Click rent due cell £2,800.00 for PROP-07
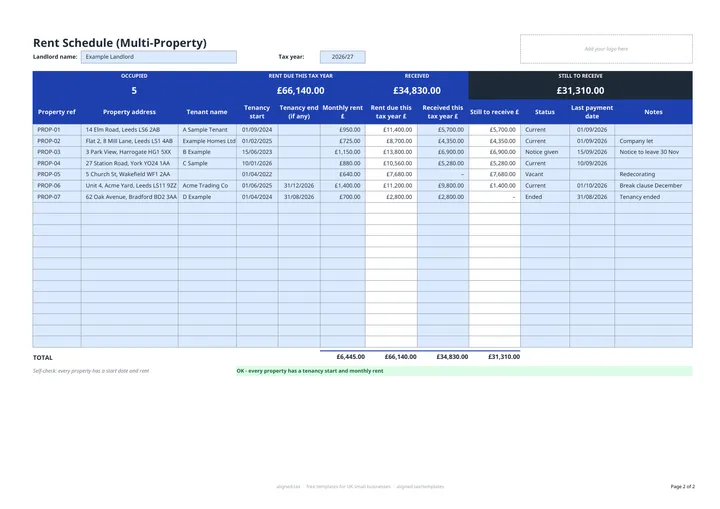 [391, 197]
